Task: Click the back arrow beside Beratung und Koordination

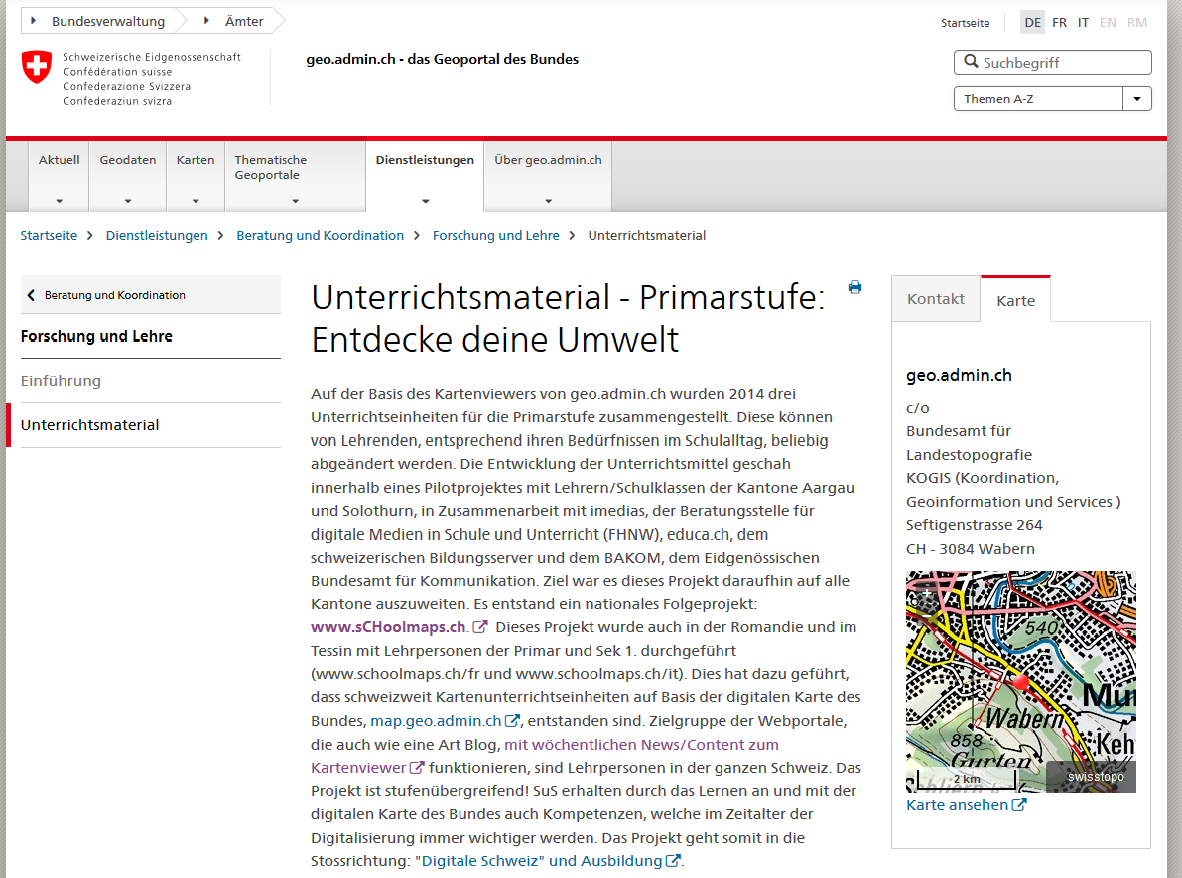Action: click(31, 295)
